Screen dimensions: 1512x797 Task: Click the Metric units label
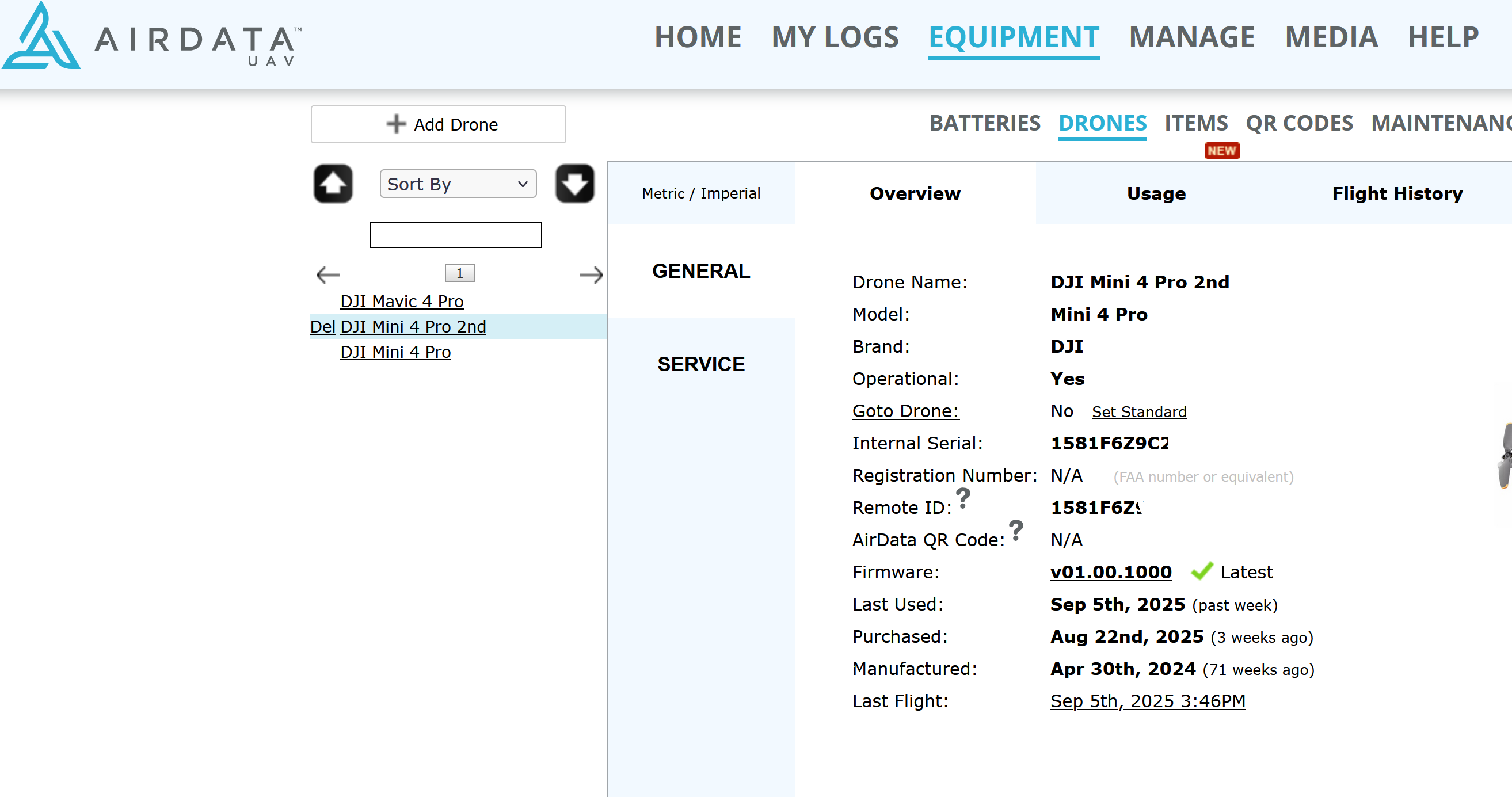[663, 193]
